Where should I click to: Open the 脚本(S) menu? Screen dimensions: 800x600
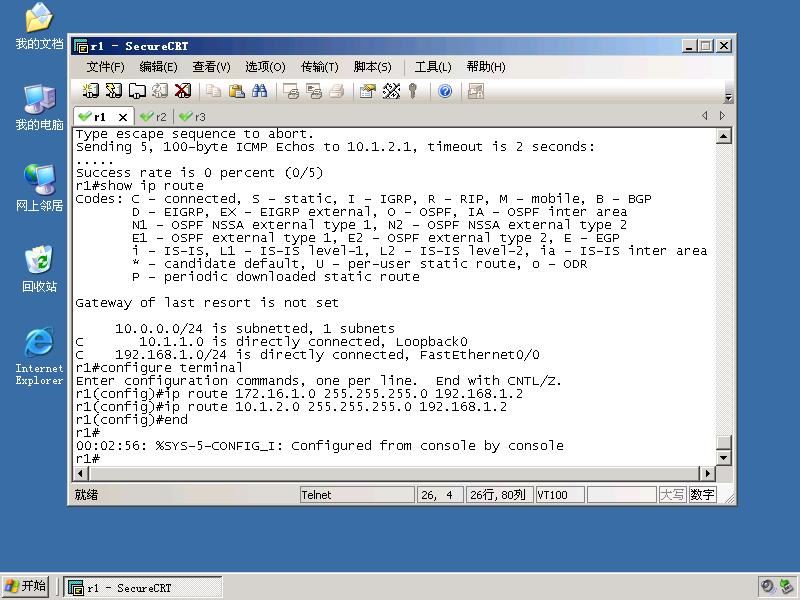click(372, 67)
